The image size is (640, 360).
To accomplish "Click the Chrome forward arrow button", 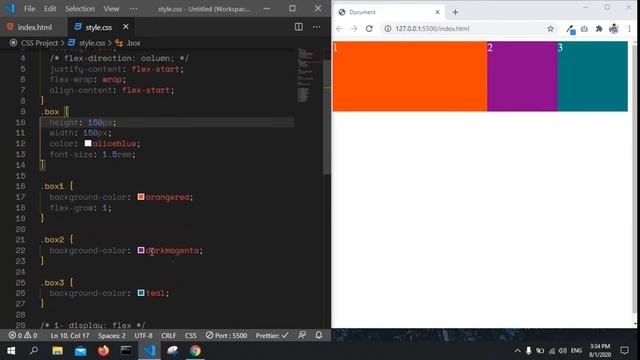I will tap(354, 29).
